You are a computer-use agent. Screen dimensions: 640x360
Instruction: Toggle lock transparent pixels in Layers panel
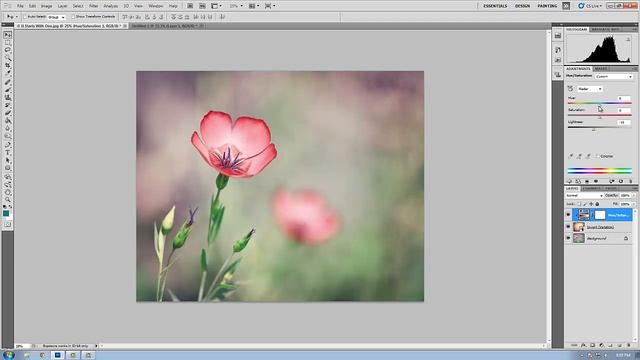579,204
